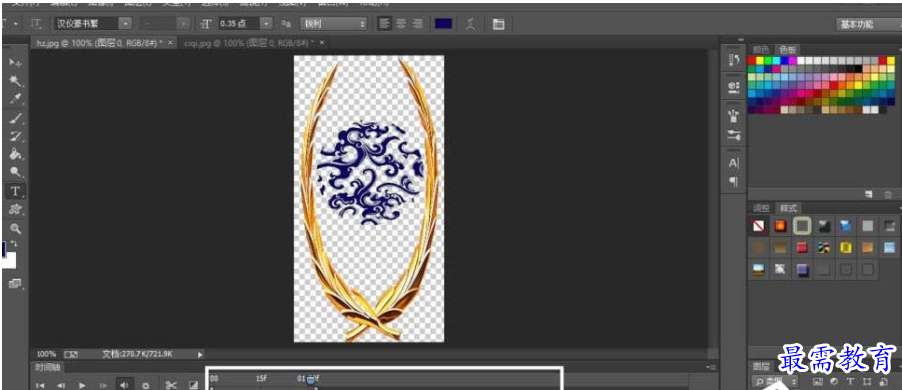This screenshot has width=902, height=390.
Task: Open the Warp Text dialog icon
Action: [x=471, y=24]
